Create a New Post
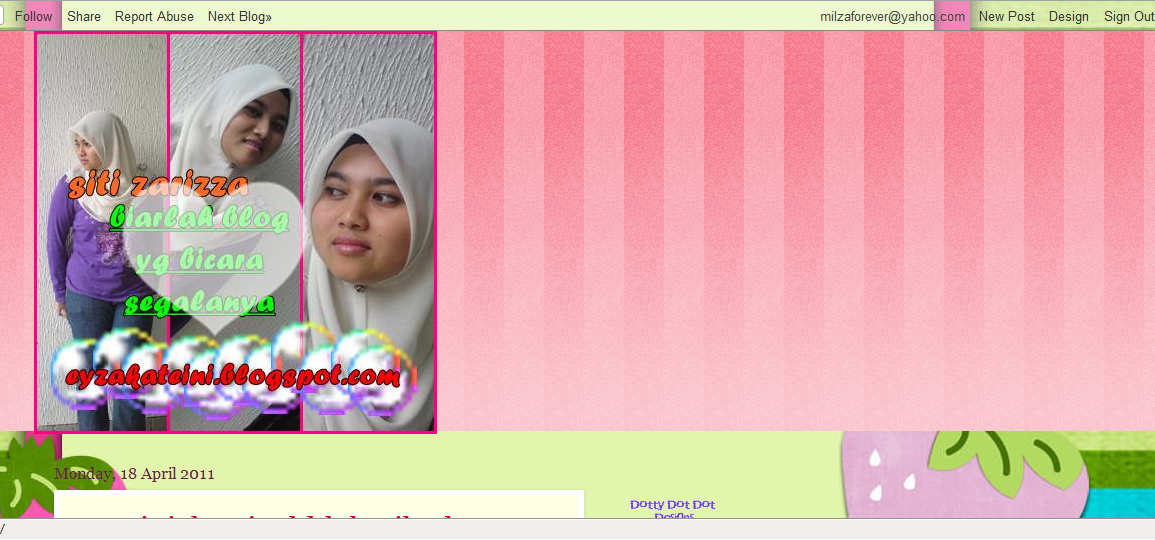 click(1006, 16)
